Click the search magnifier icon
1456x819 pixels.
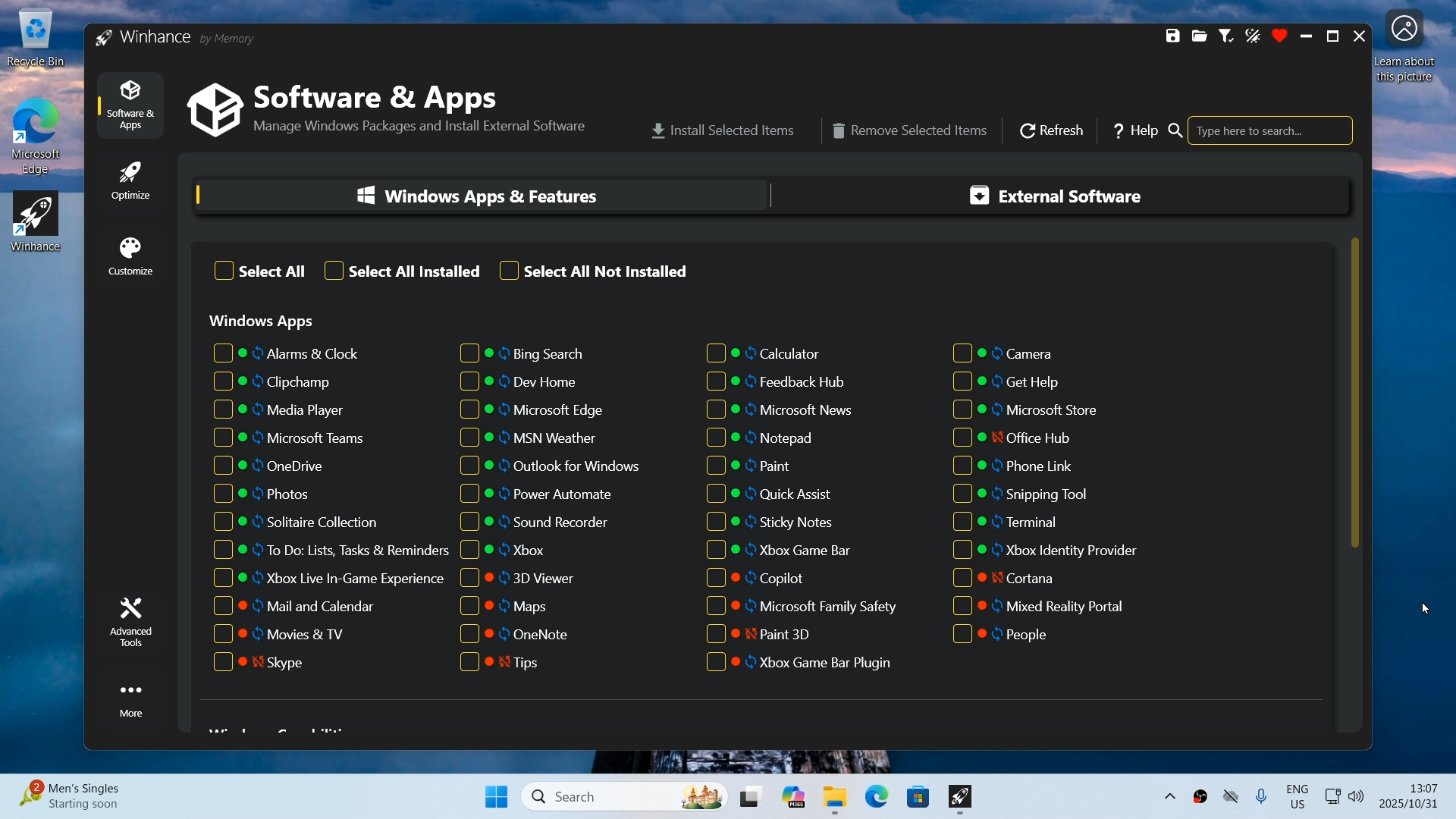point(1174,130)
